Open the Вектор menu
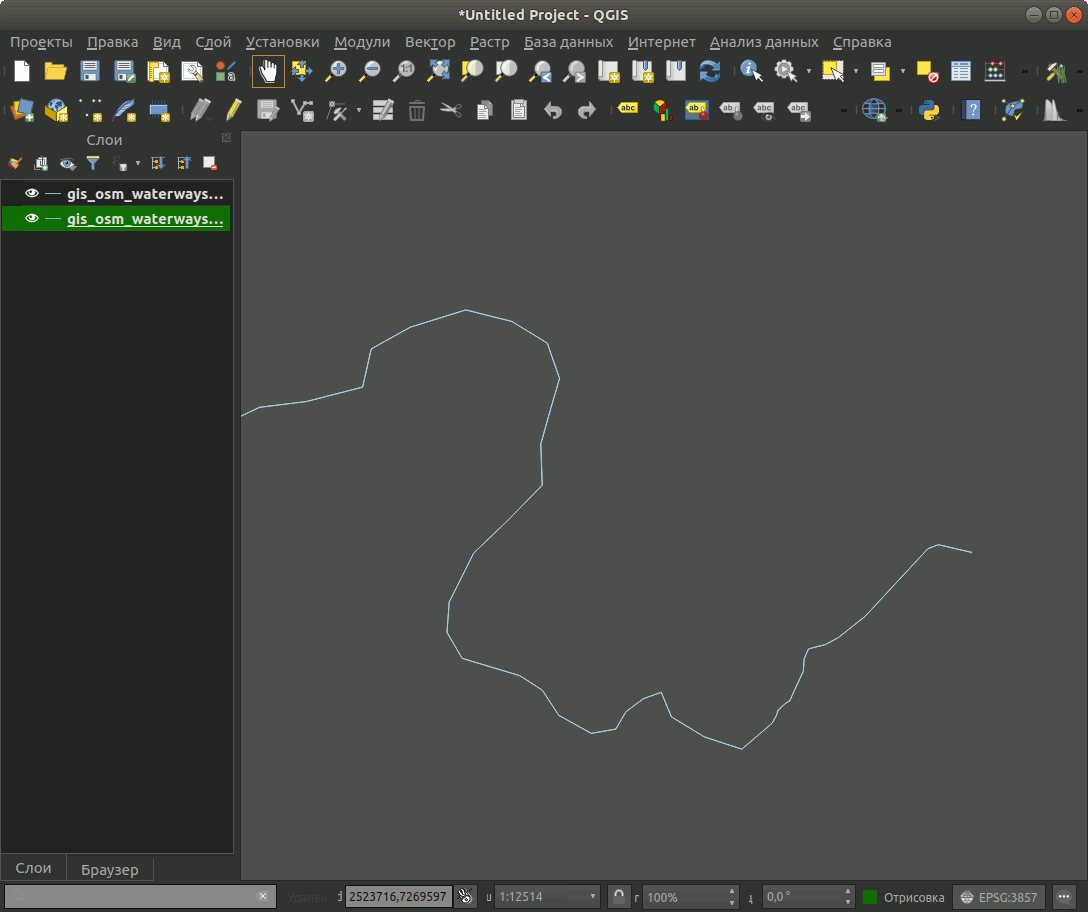 [x=430, y=42]
